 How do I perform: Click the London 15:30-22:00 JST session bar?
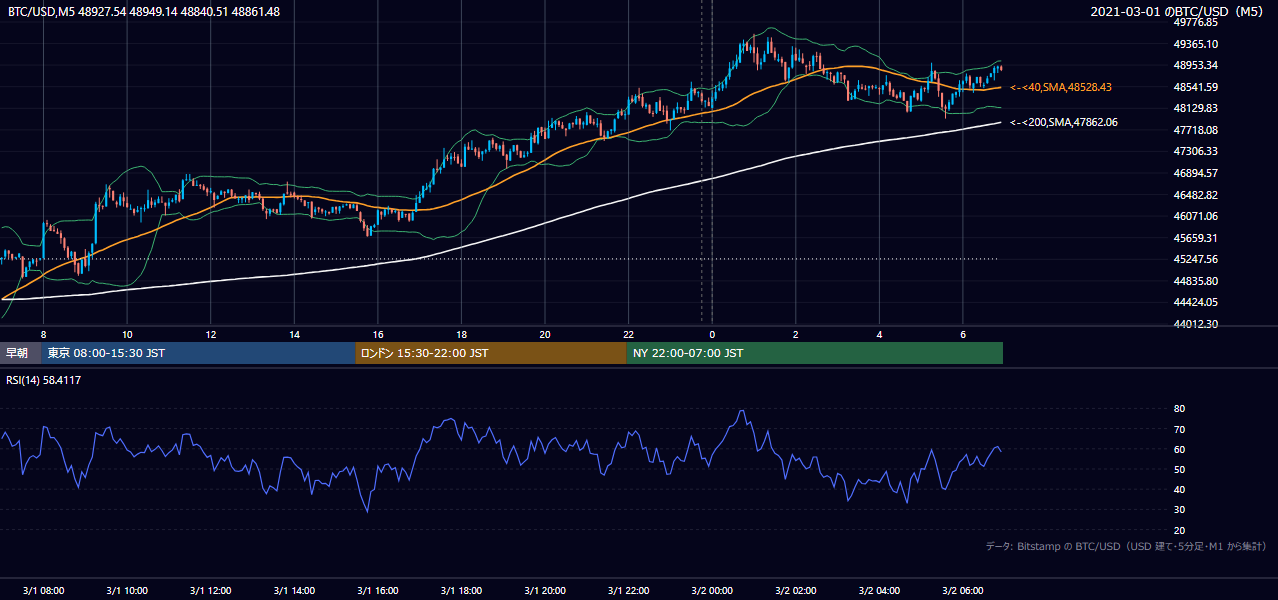pos(491,353)
